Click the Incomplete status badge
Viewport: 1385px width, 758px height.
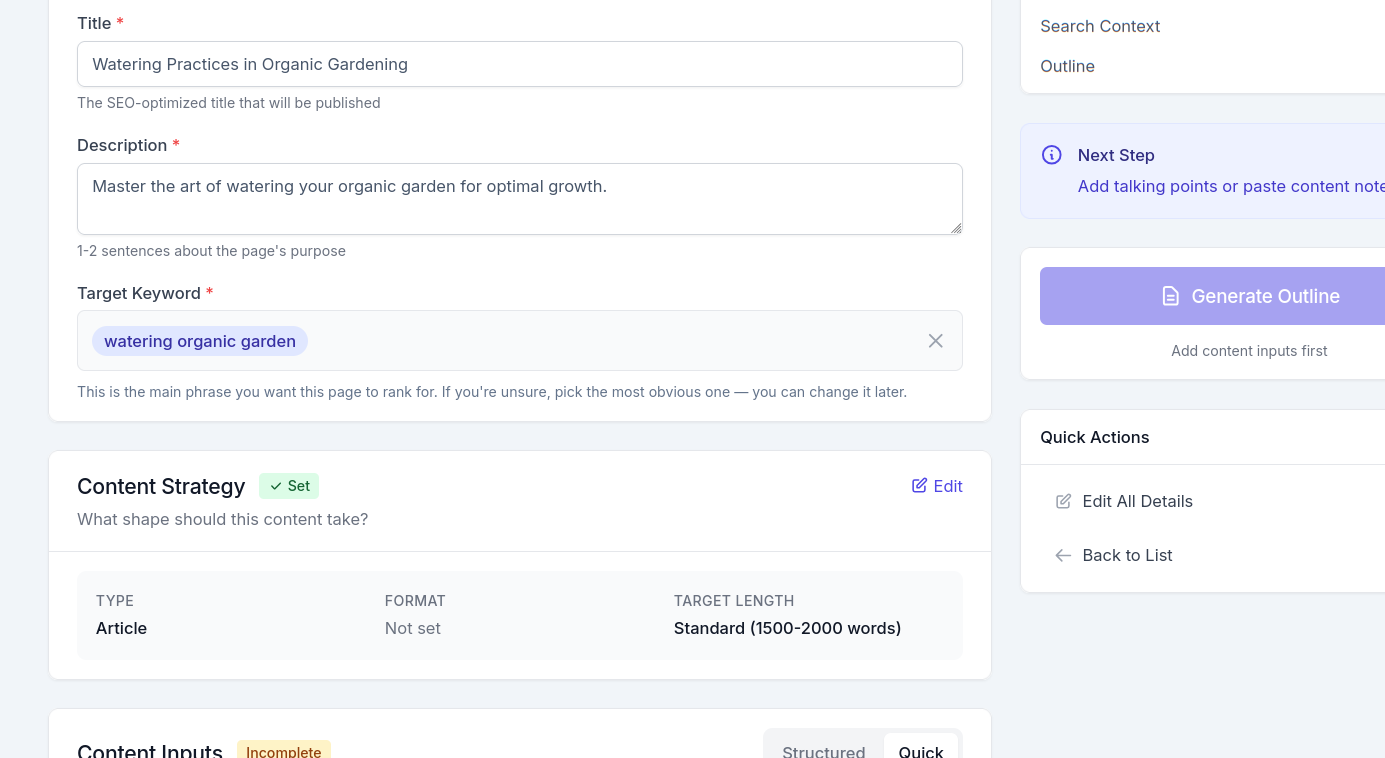[x=283, y=751]
